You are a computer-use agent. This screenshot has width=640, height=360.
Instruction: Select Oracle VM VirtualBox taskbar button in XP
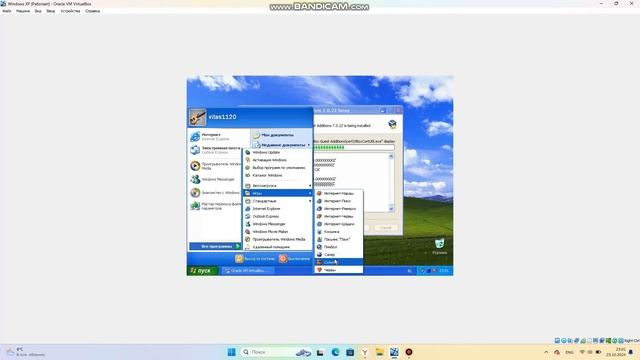click(247, 271)
